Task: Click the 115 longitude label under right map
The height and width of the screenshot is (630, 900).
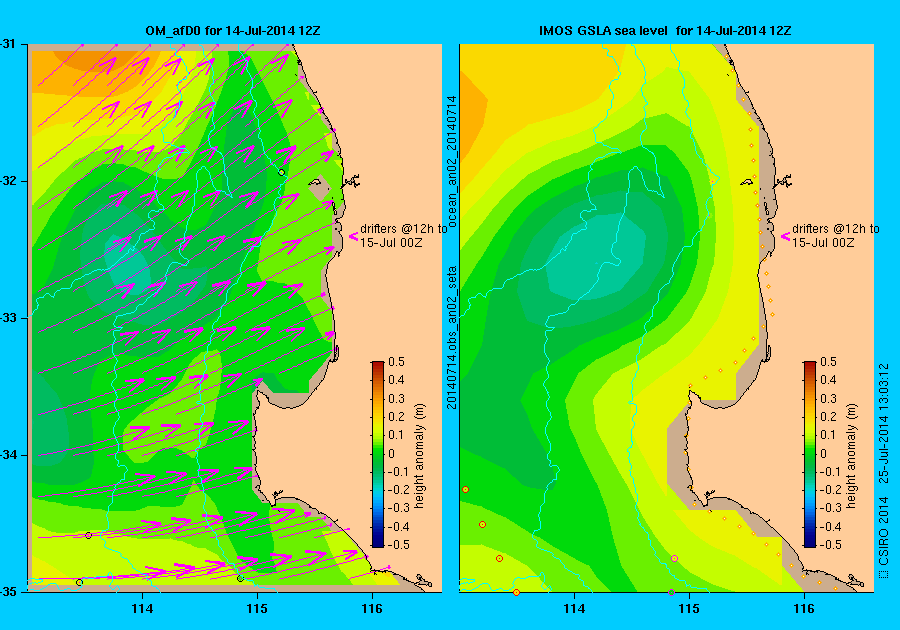Action: (689, 609)
